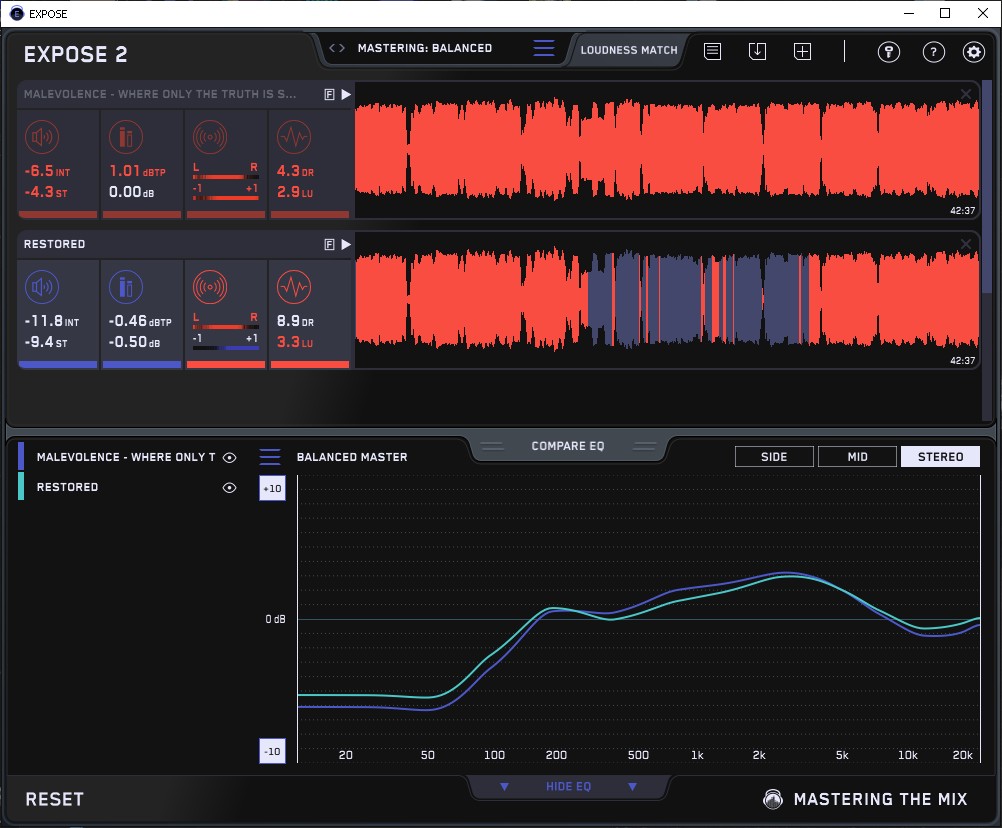Click the Mastering: Balanced preset name

pos(425,48)
